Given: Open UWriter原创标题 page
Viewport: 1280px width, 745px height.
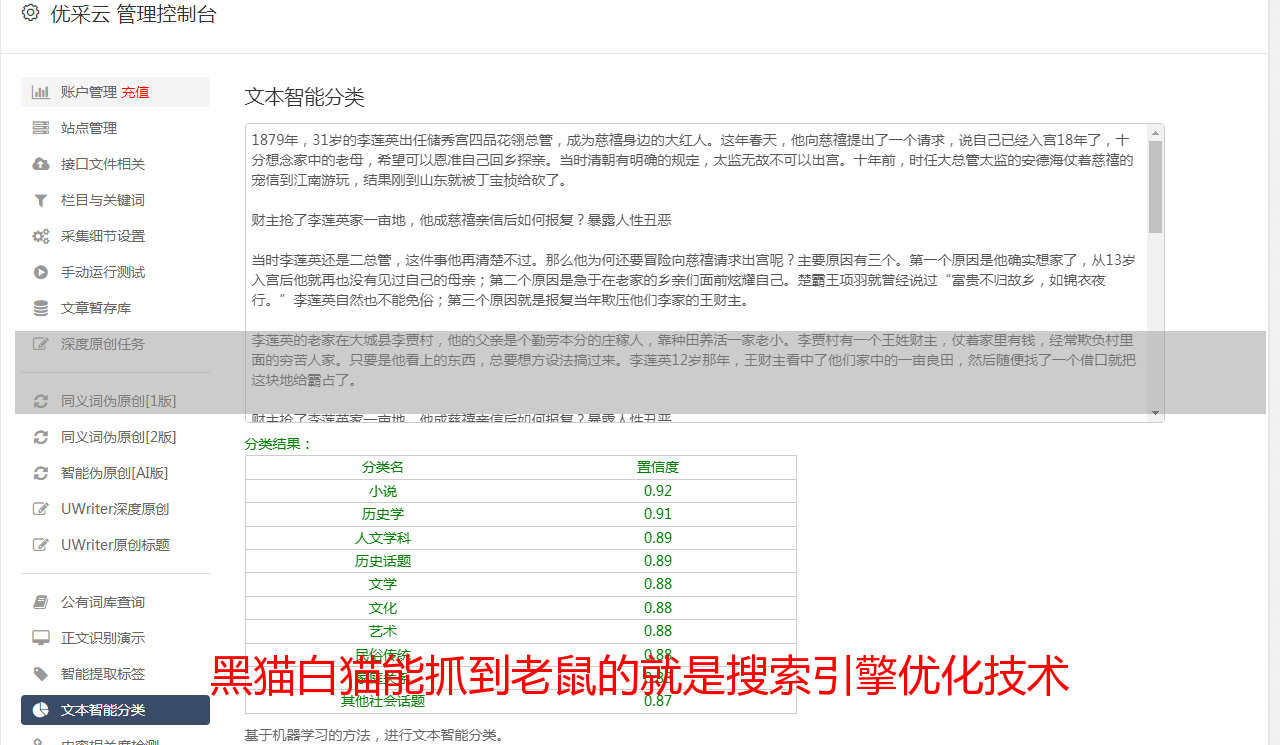Looking at the screenshot, I should pos(115,545).
